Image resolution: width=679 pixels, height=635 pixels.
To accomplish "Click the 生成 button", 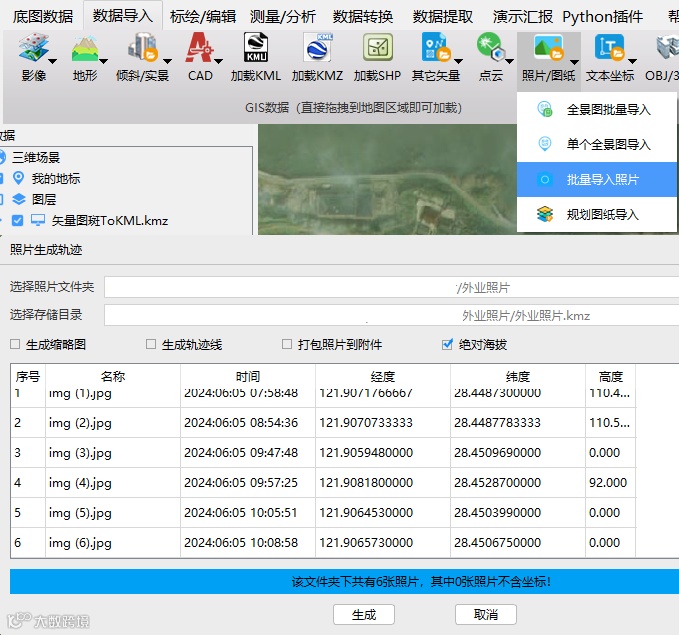I will point(364,614).
